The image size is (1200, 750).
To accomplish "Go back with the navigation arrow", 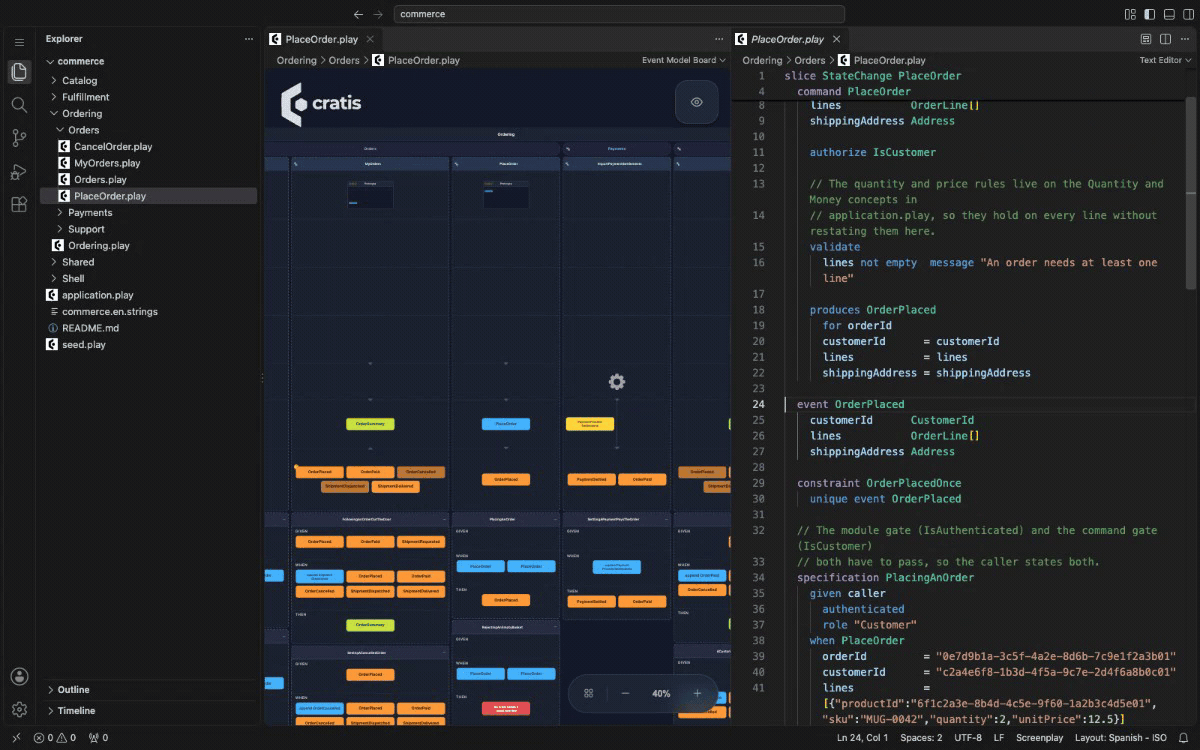I will click(x=358, y=14).
